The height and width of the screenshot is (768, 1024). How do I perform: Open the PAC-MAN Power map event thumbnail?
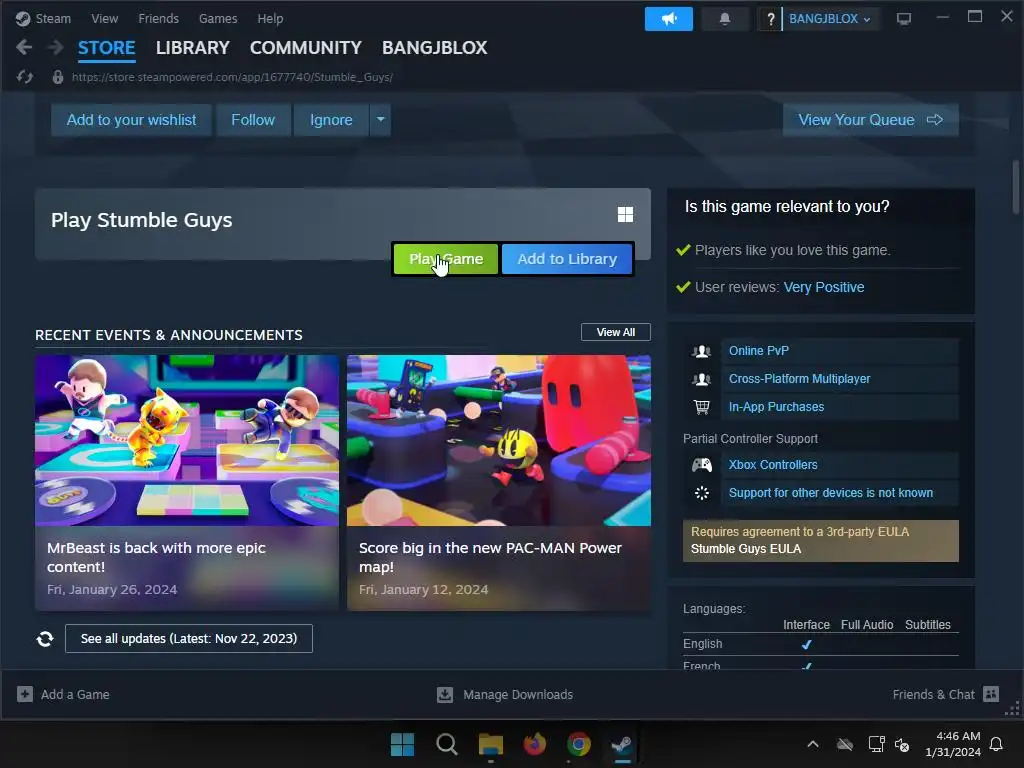pyautogui.click(x=499, y=440)
